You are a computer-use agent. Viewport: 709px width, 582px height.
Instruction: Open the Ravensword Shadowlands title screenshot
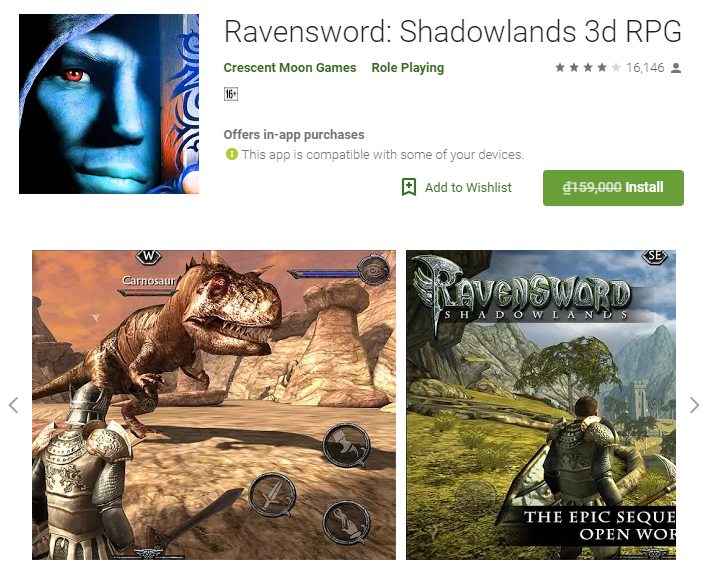click(x=541, y=405)
